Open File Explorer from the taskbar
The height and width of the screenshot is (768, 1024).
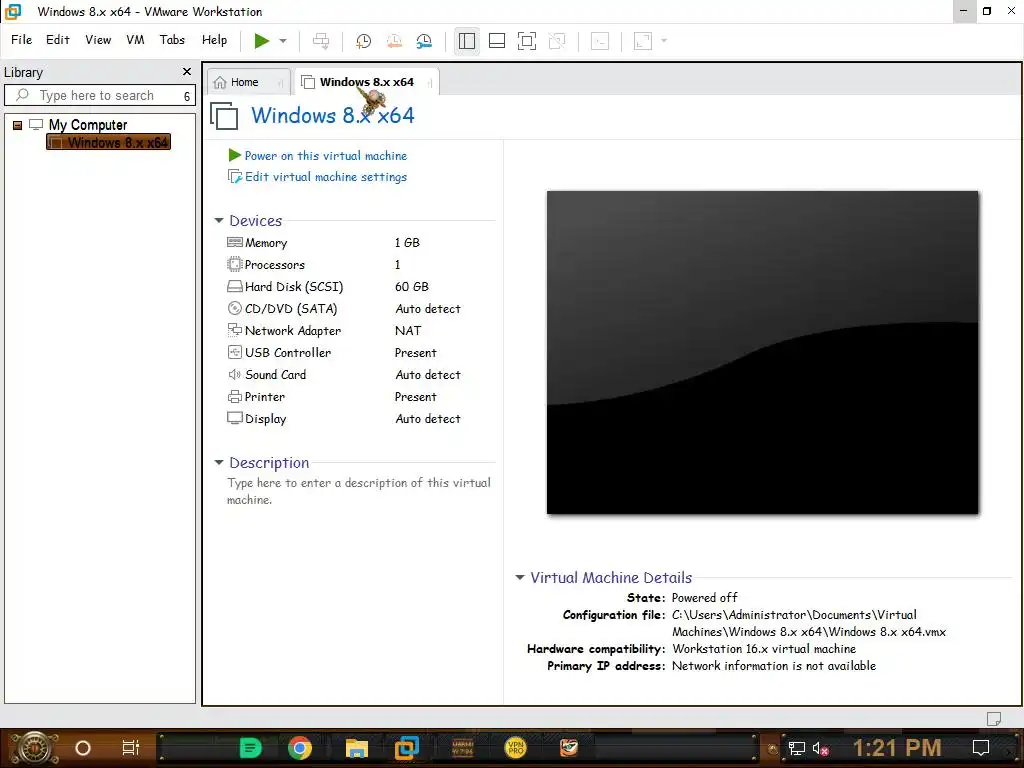tap(357, 748)
